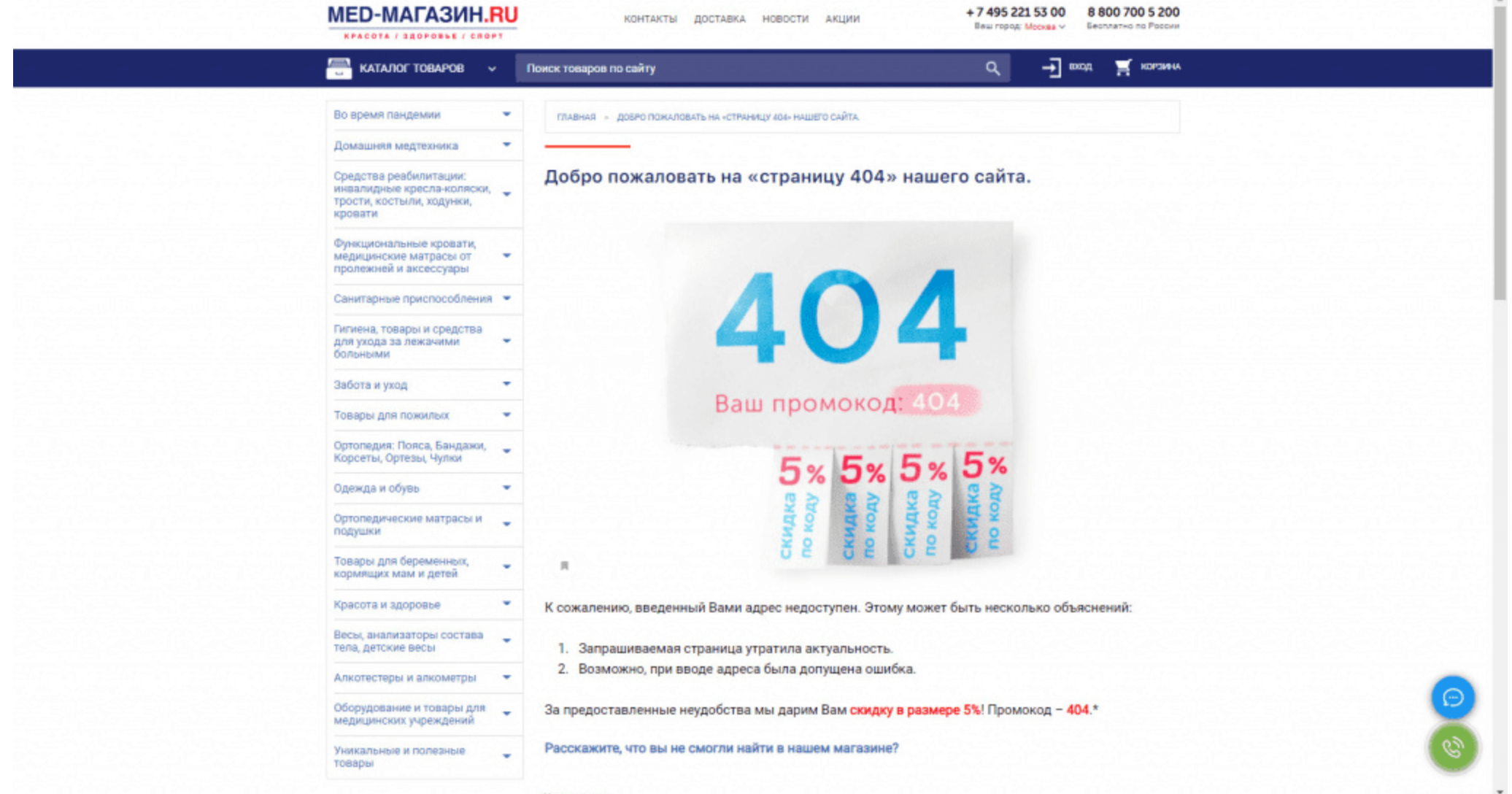The image size is (1512, 794).
Task: Click the 404 promo code image
Action: (839, 394)
